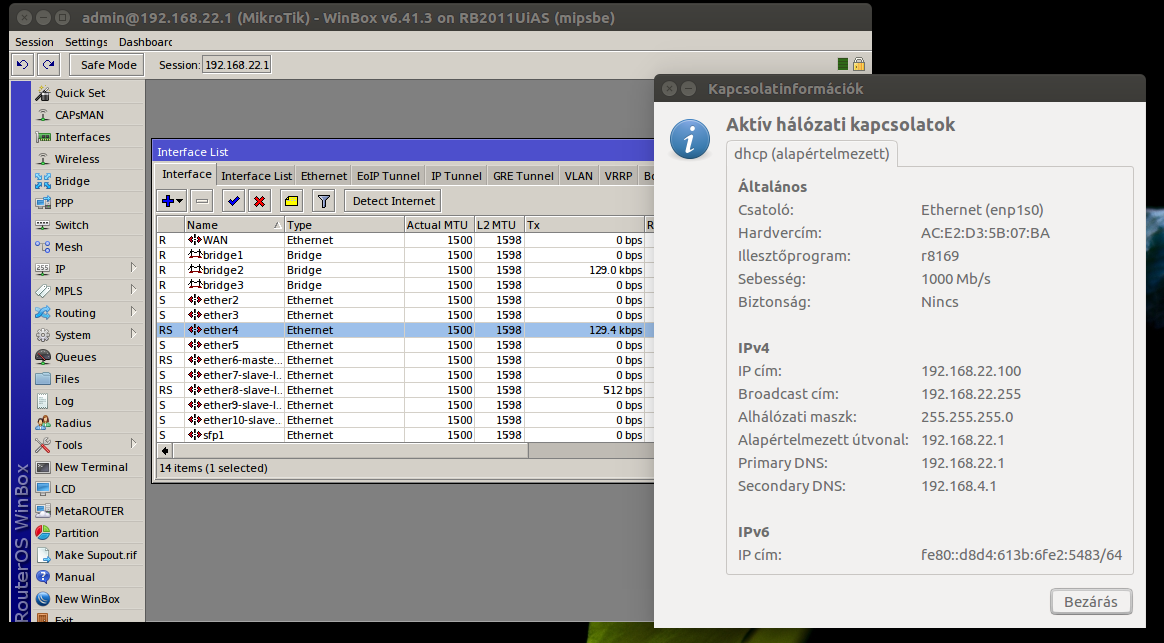Toggle Safe Mode on
The height and width of the screenshot is (643, 1164).
coord(107,65)
